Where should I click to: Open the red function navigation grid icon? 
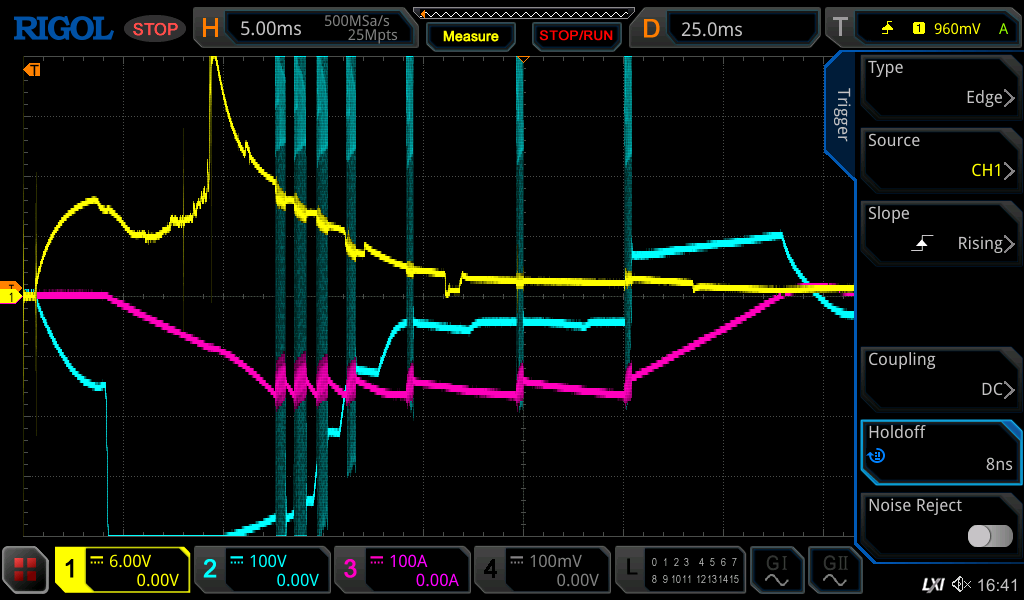[26, 570]
